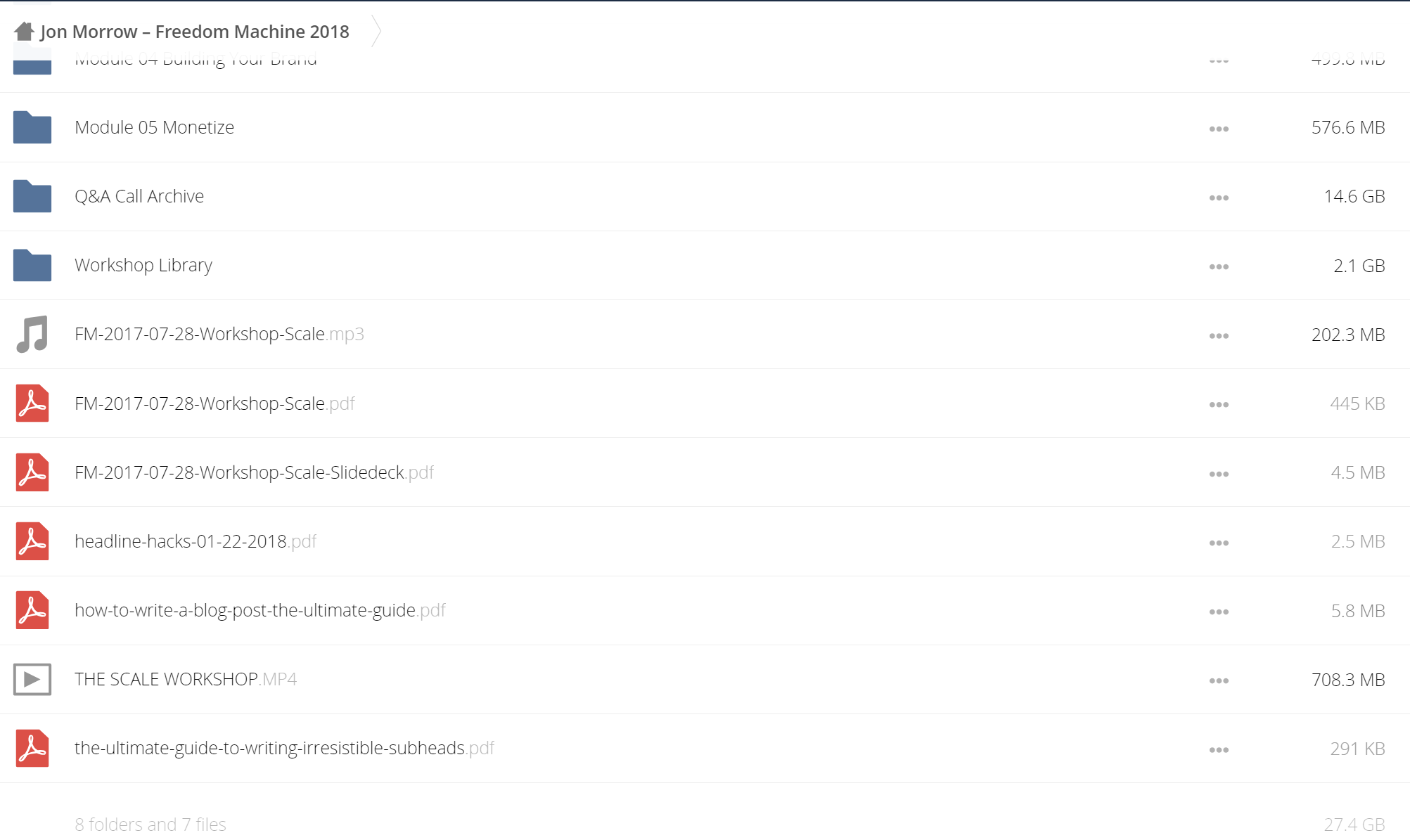Open the Q&A Call Archive folder icon
Image resolution: width=1410 pixels, height=840 pixels.
pos(32,196)
